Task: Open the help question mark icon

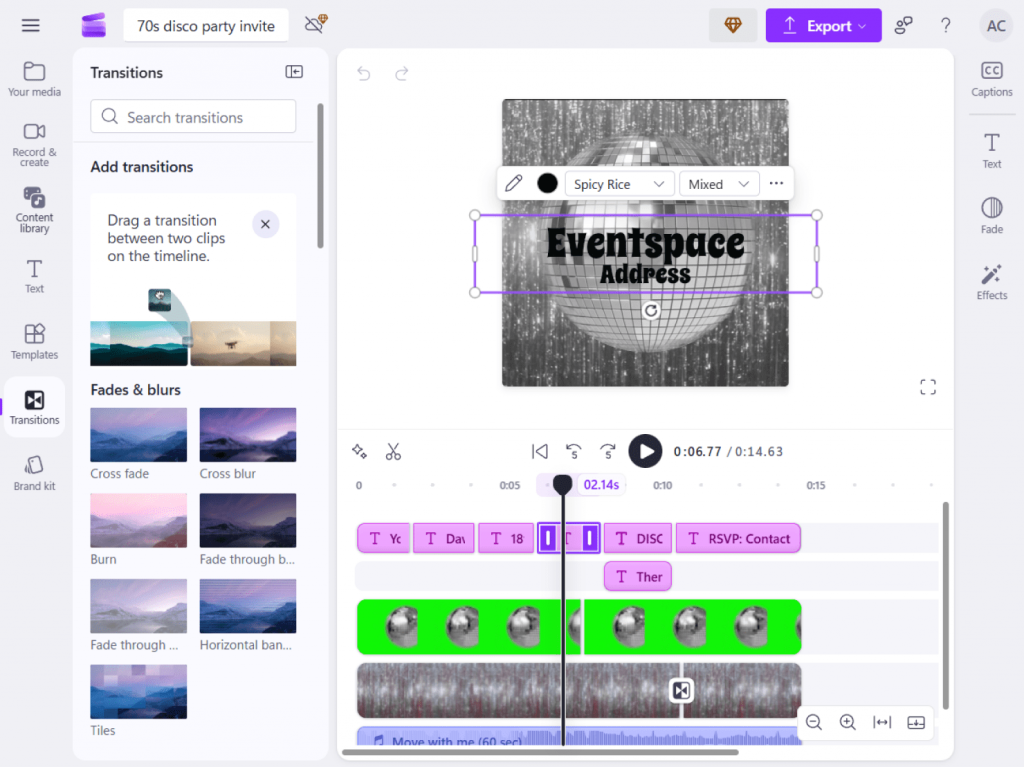Action: [945, 25]
